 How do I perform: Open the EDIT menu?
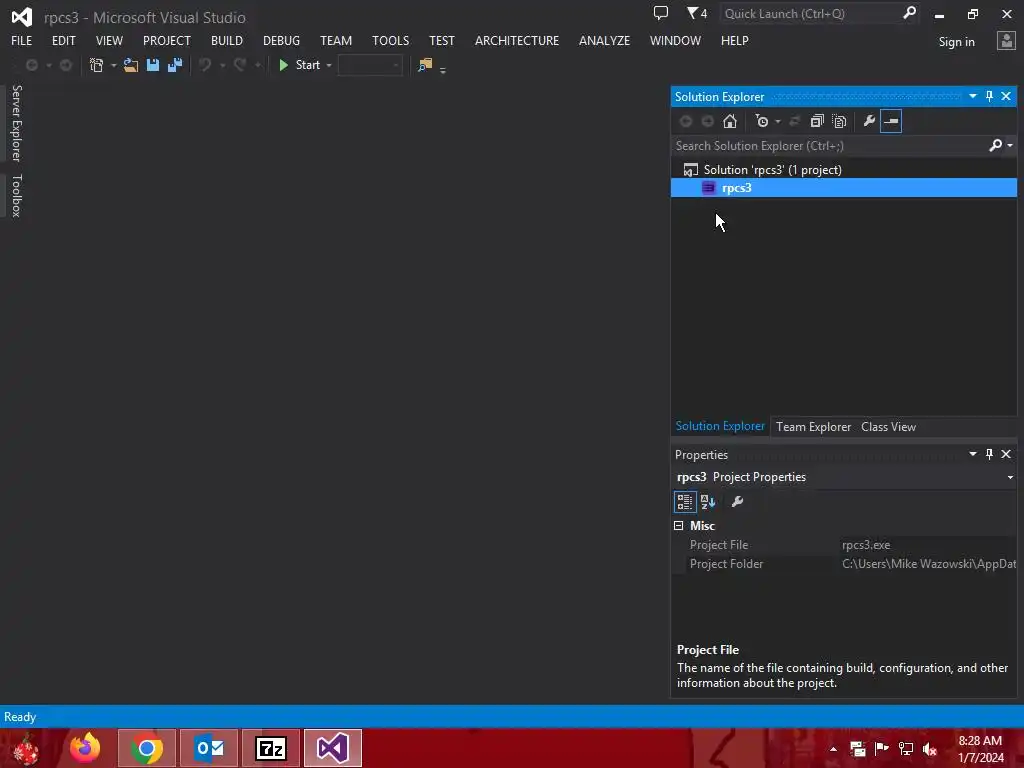[63, 40]
